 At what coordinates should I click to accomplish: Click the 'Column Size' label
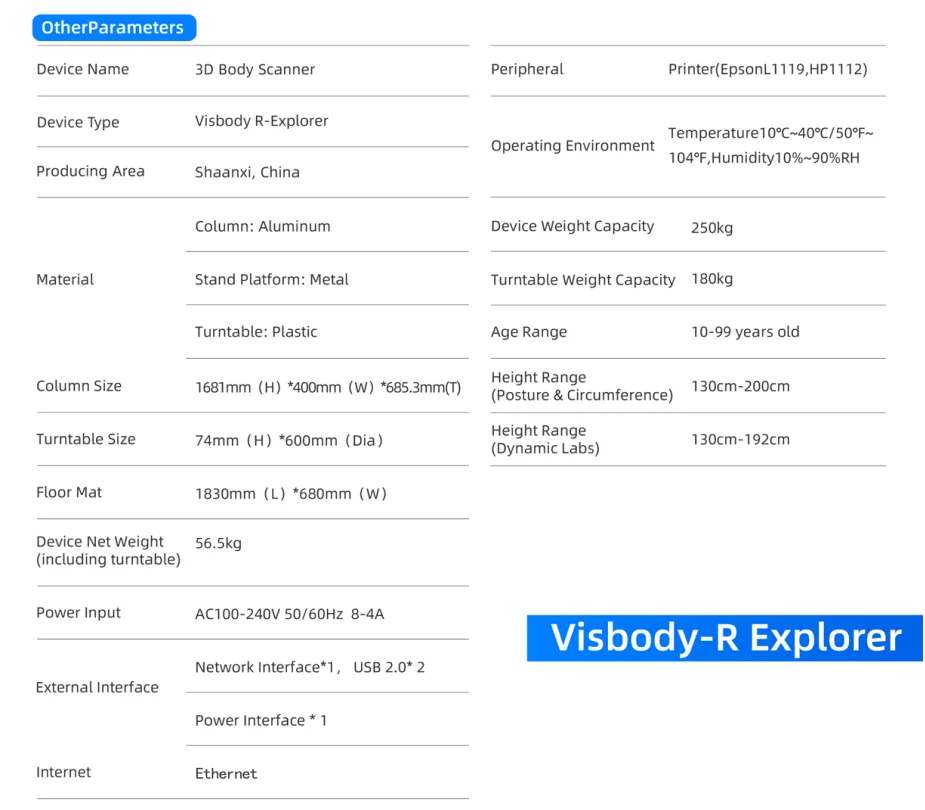[x=79, y=386]
